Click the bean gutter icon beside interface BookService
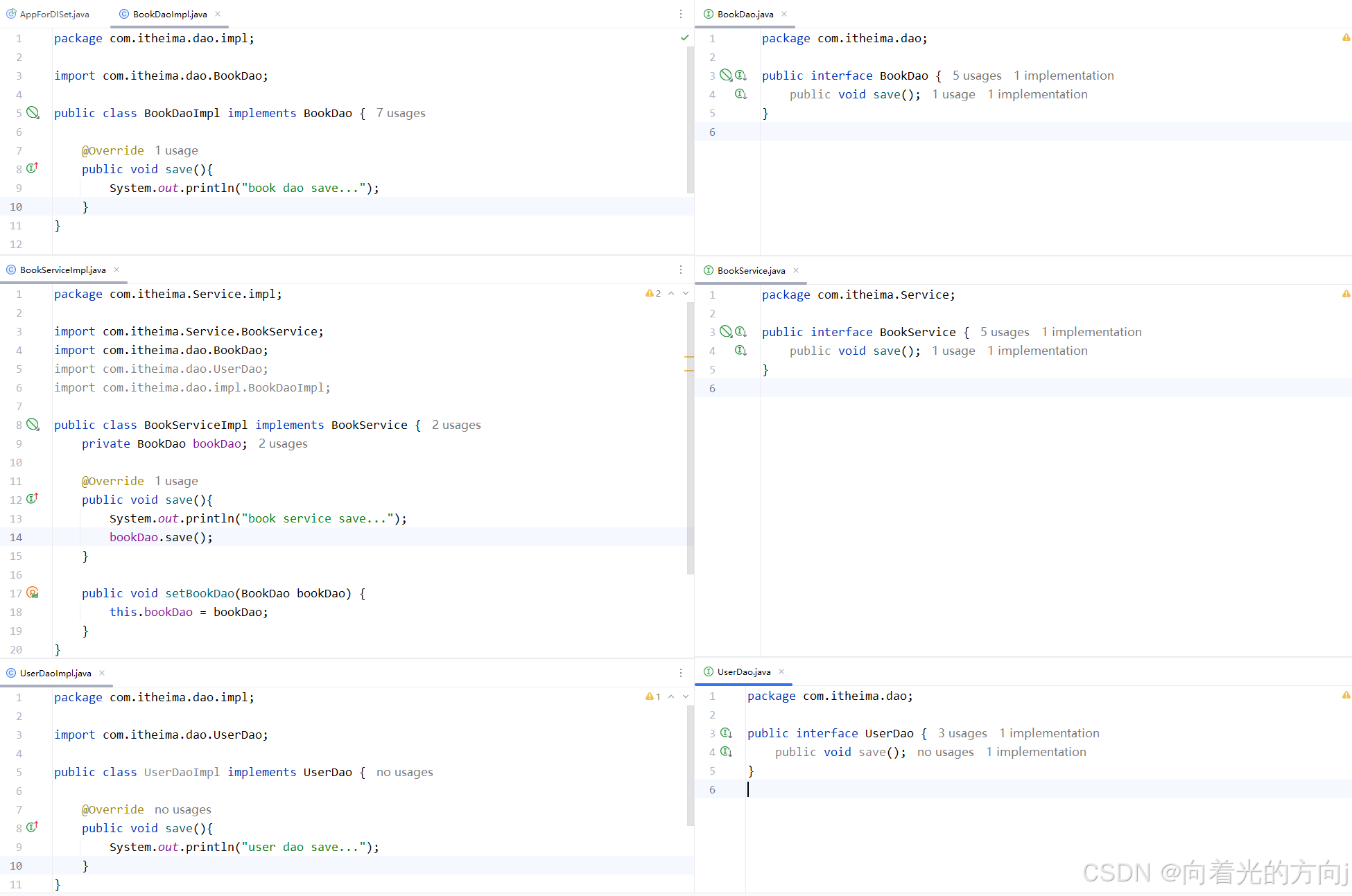The image size is (1352, 896). [725, 331]
